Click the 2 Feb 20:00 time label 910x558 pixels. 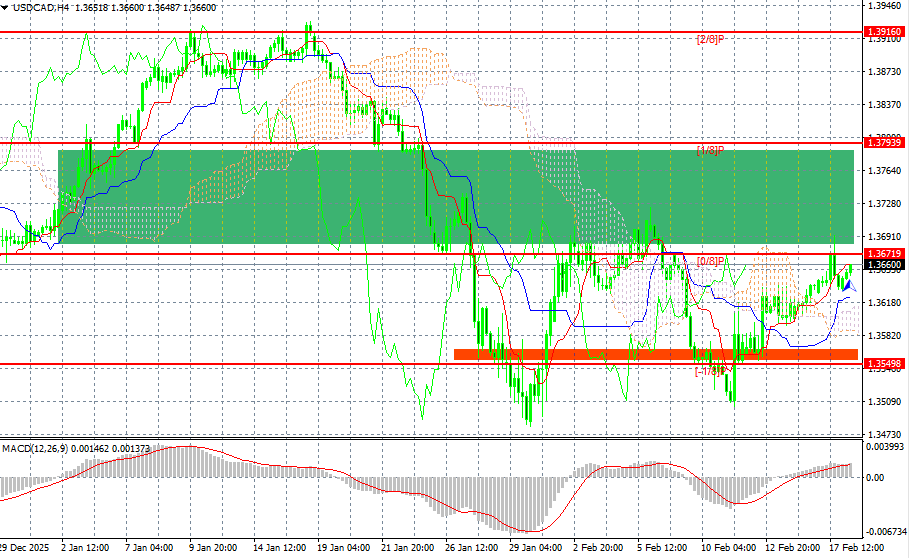(598, 548)
